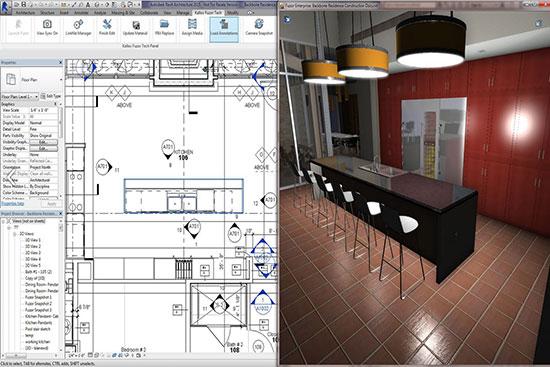Click the Bath #2 108 room tag
550x367 pixels.
pyautogui.click(x=234, y=347)
